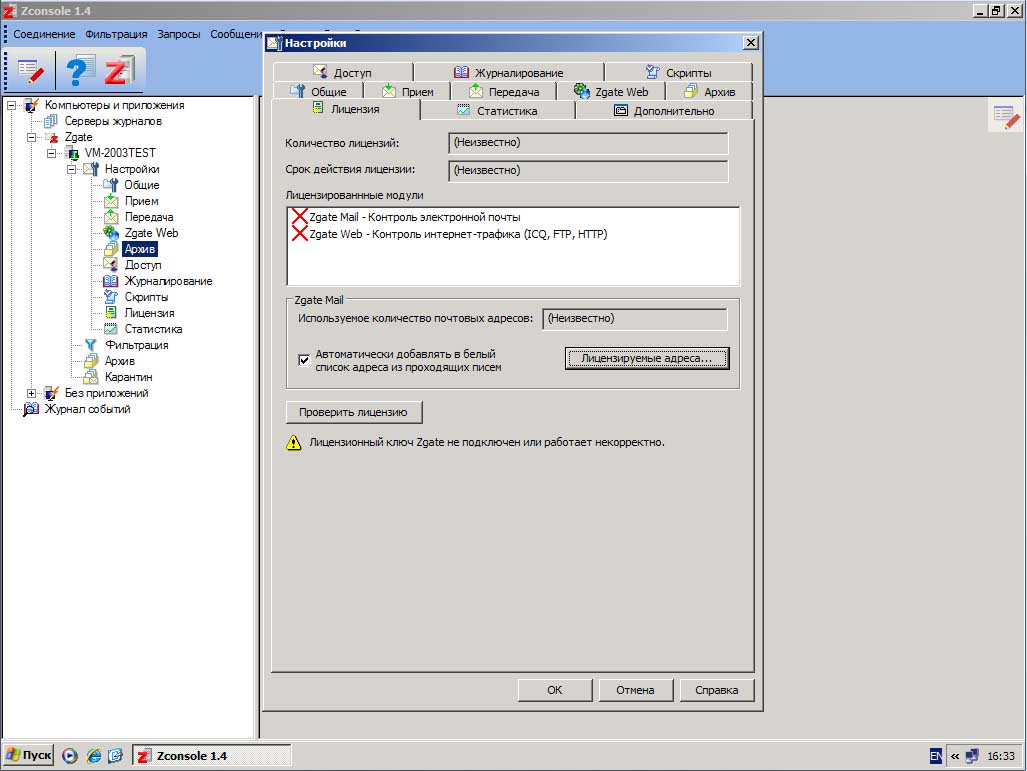Click the used mail addresses count field

point(635,318)
